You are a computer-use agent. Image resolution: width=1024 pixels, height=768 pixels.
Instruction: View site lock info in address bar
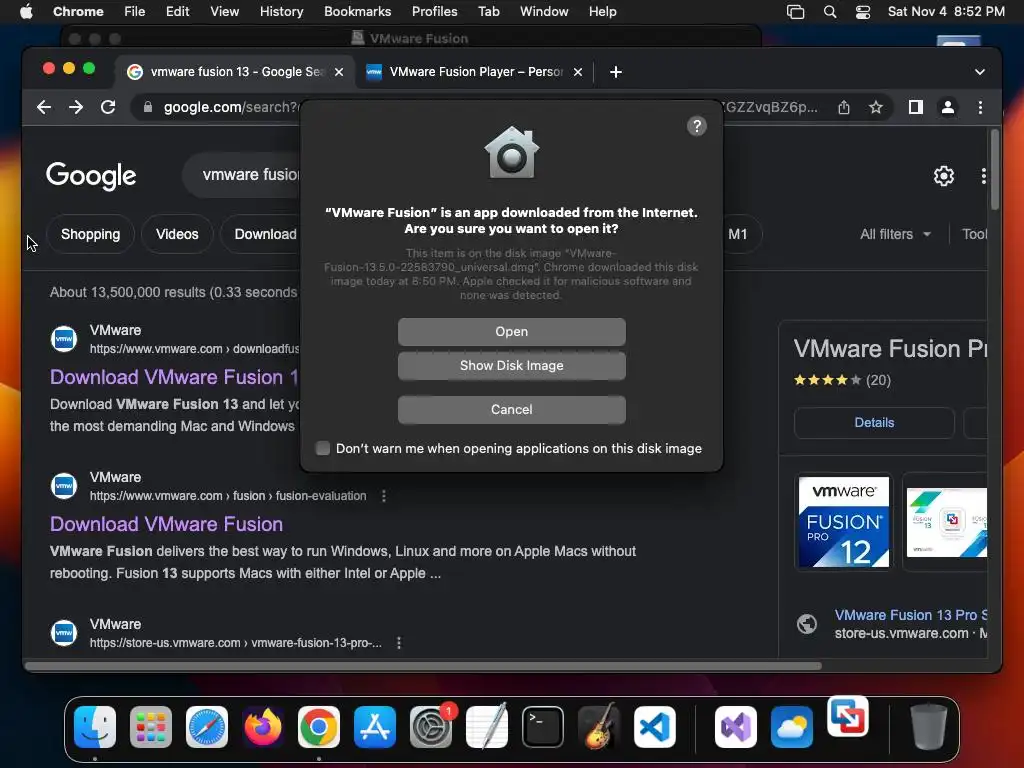tap(148, 107)
